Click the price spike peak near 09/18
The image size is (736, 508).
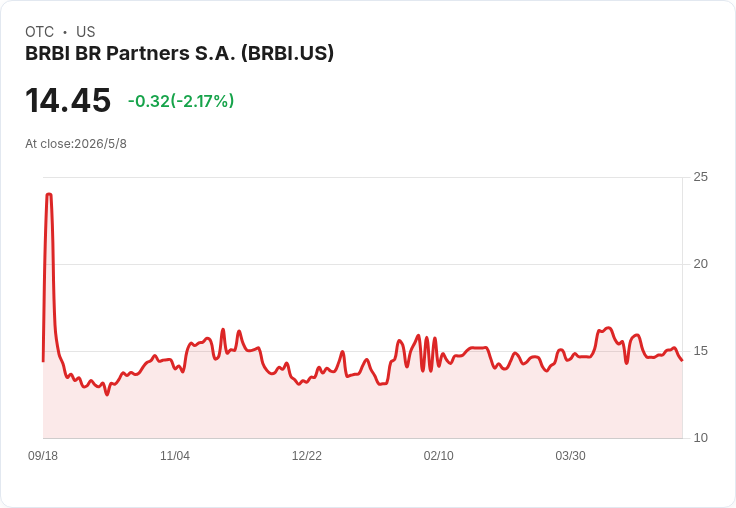(x=49, y=194)
